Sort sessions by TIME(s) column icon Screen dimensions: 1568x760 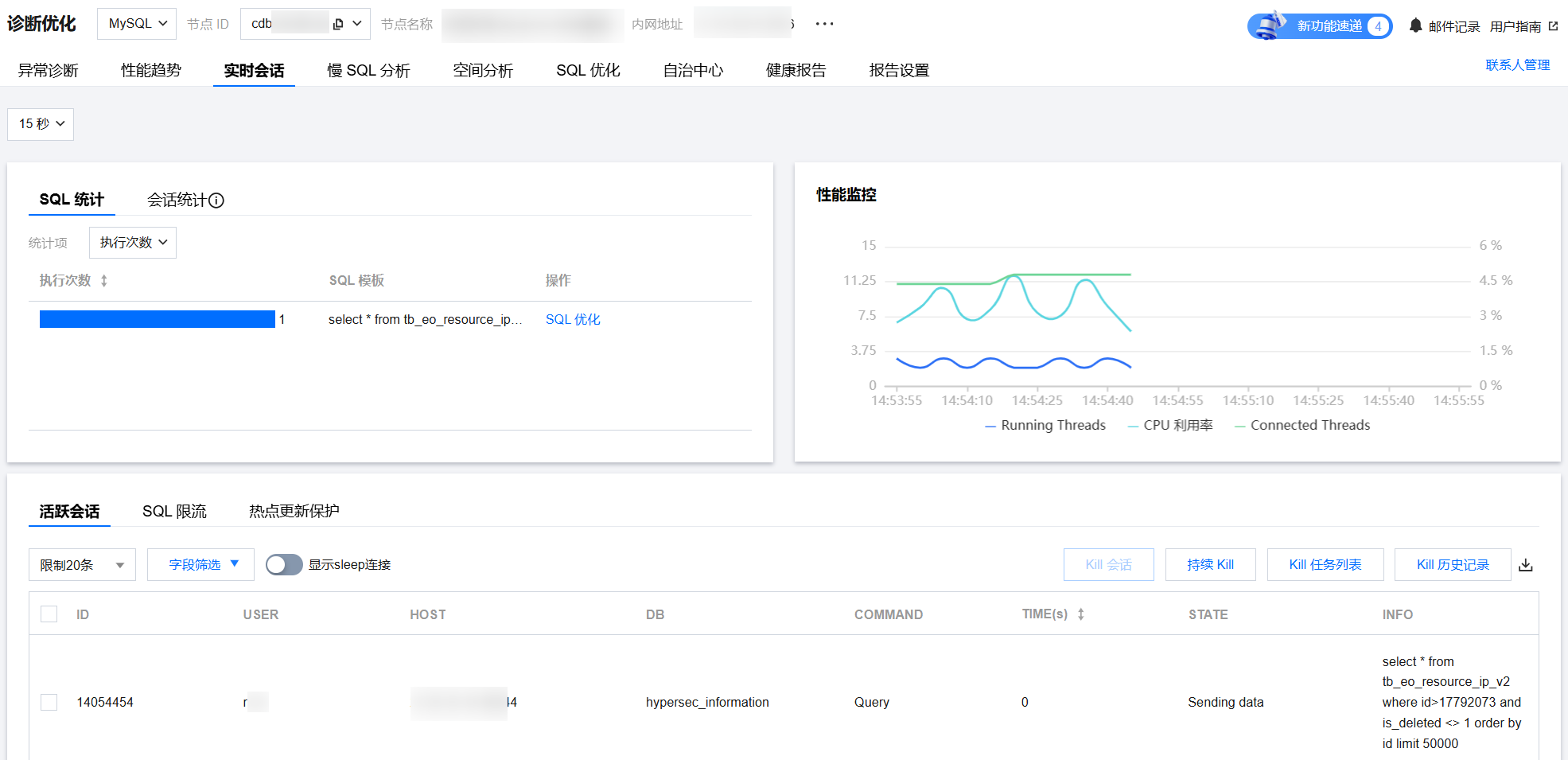click(x=1080, y=614)
